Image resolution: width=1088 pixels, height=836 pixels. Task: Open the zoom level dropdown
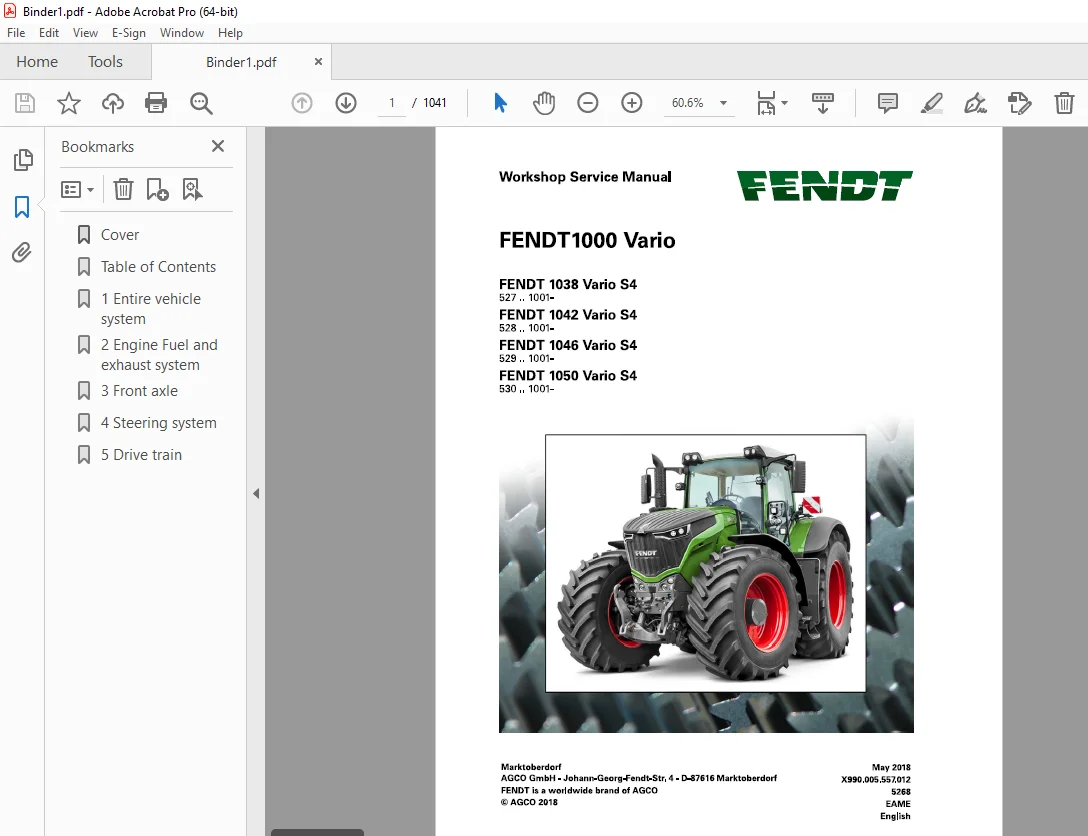pyautogui.click(x=723, y=103)
